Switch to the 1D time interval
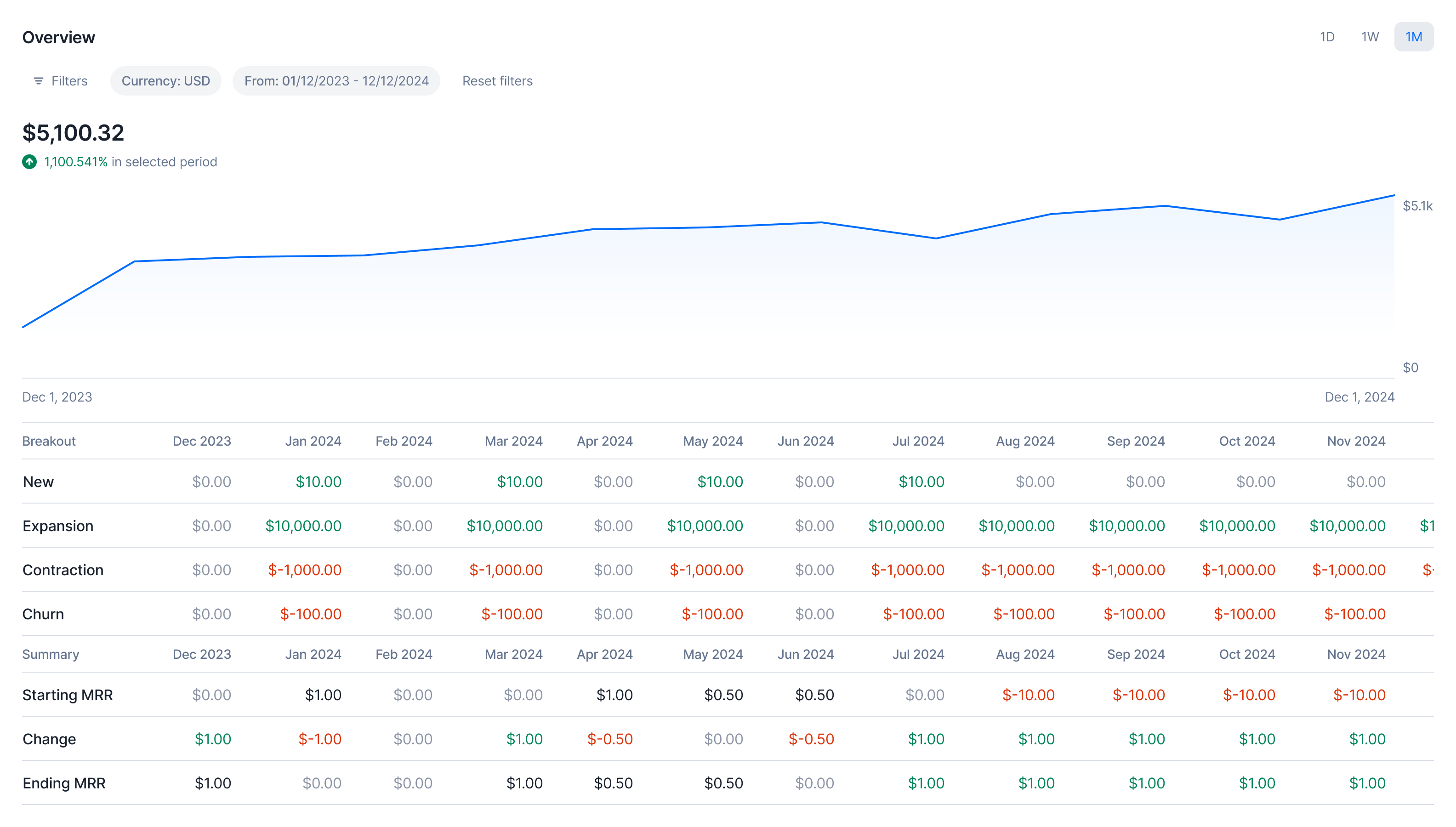1456x827 pixels. (x=1326, y=37)
